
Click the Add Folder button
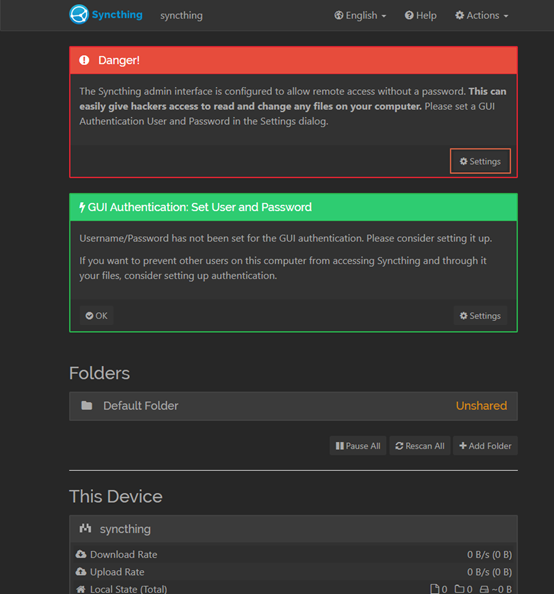(x=485, y=446)
